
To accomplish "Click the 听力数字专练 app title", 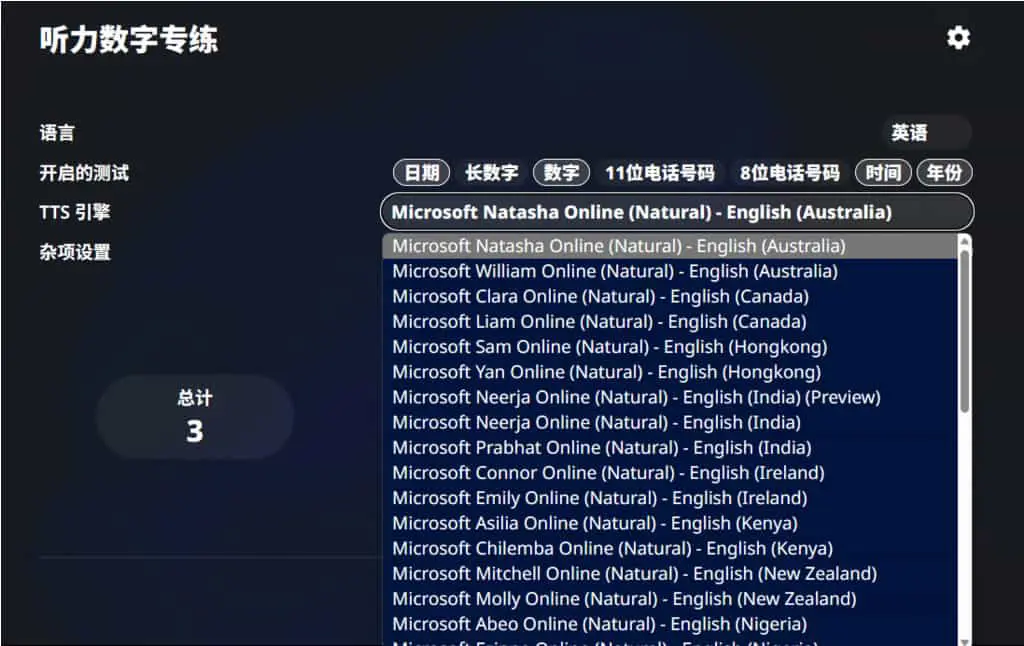I will (x=129, y=39).
